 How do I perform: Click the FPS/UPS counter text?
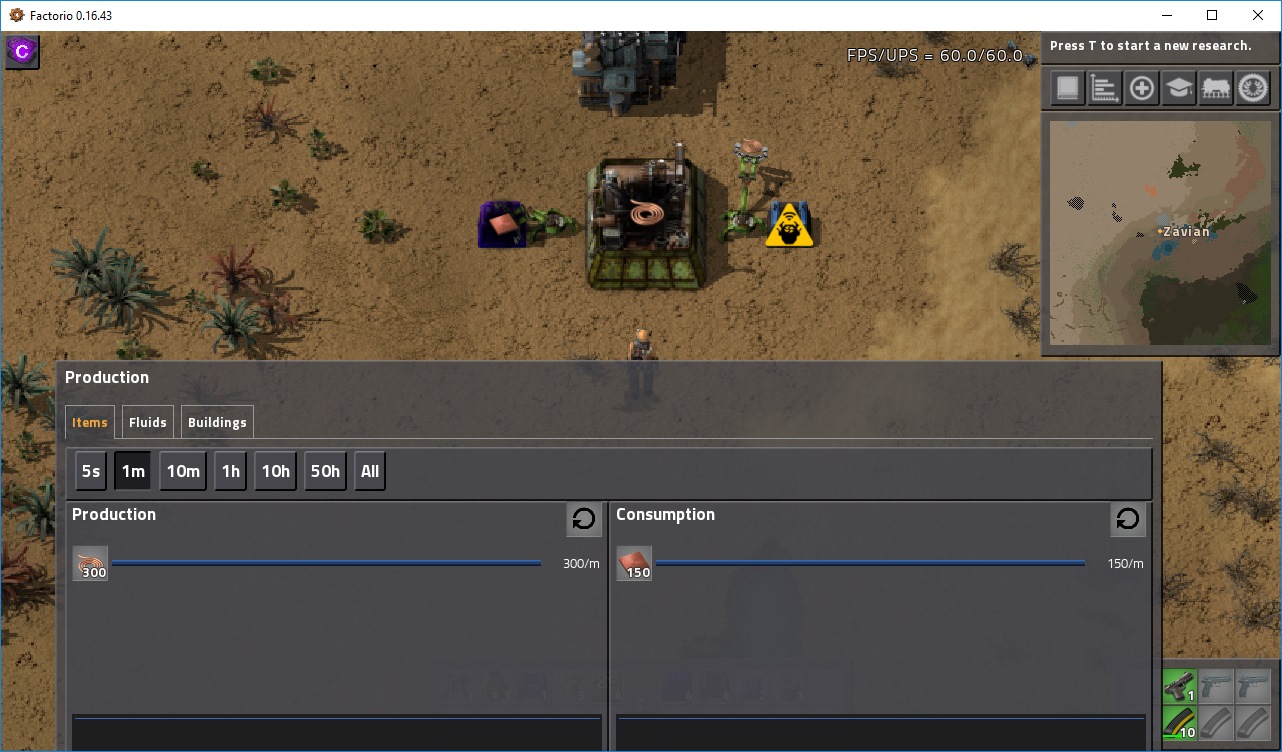935,56
